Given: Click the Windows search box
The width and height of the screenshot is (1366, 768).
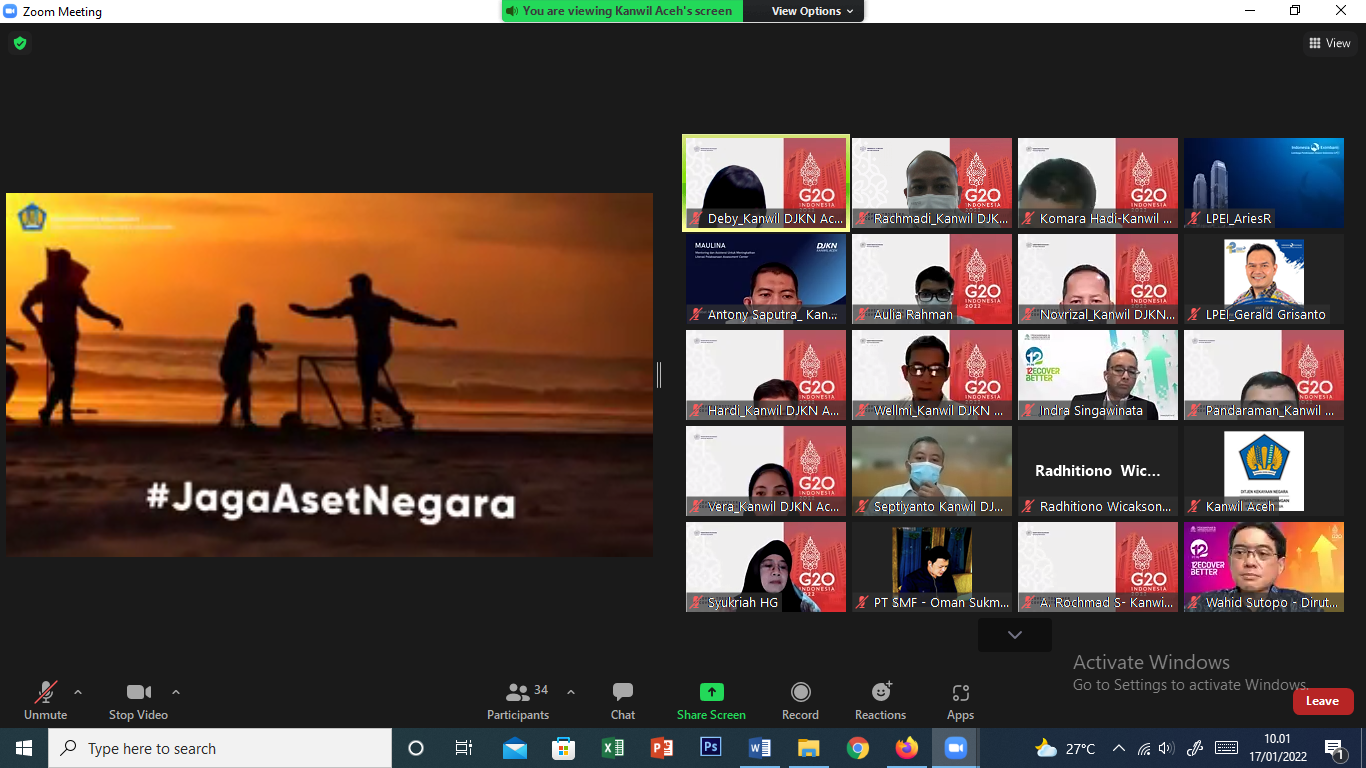Looking at the screenshot, I should point(220,748).
